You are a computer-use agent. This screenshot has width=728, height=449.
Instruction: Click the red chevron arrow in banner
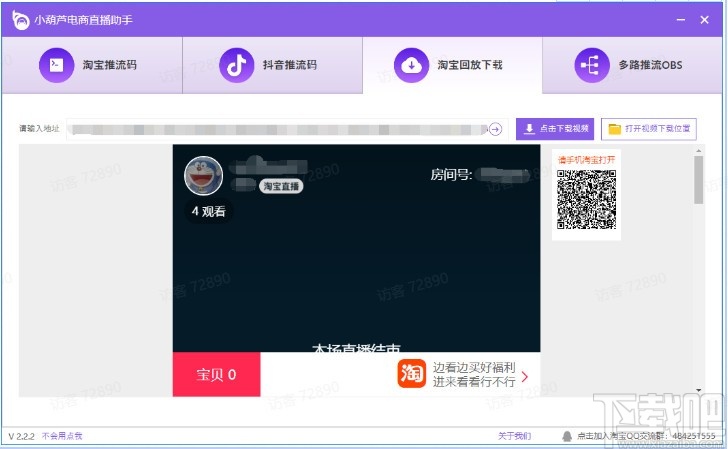pos(525,376)
